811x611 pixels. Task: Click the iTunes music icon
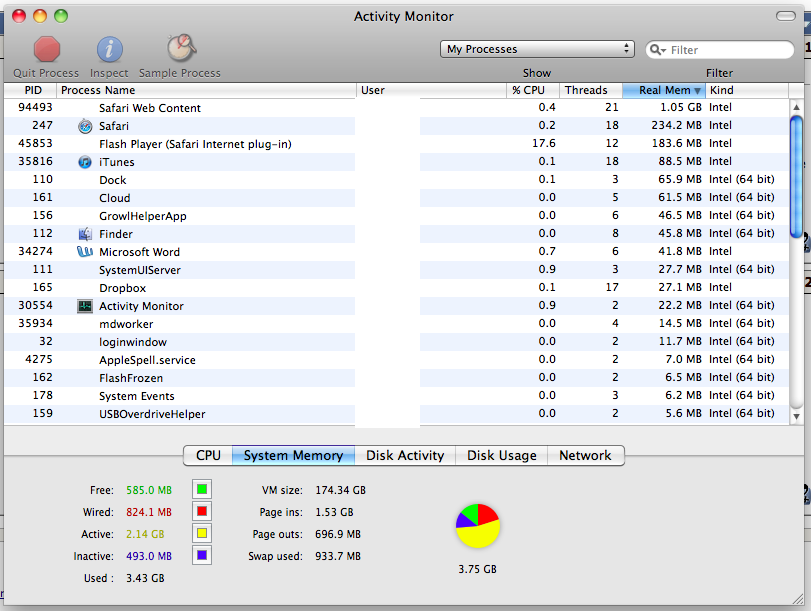(85, 162)
